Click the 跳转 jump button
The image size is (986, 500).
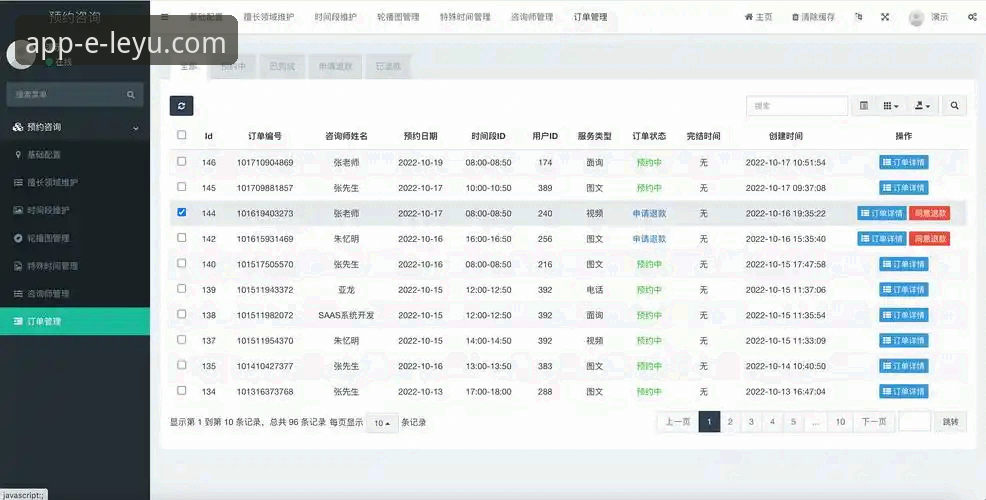tap(950, 421)
